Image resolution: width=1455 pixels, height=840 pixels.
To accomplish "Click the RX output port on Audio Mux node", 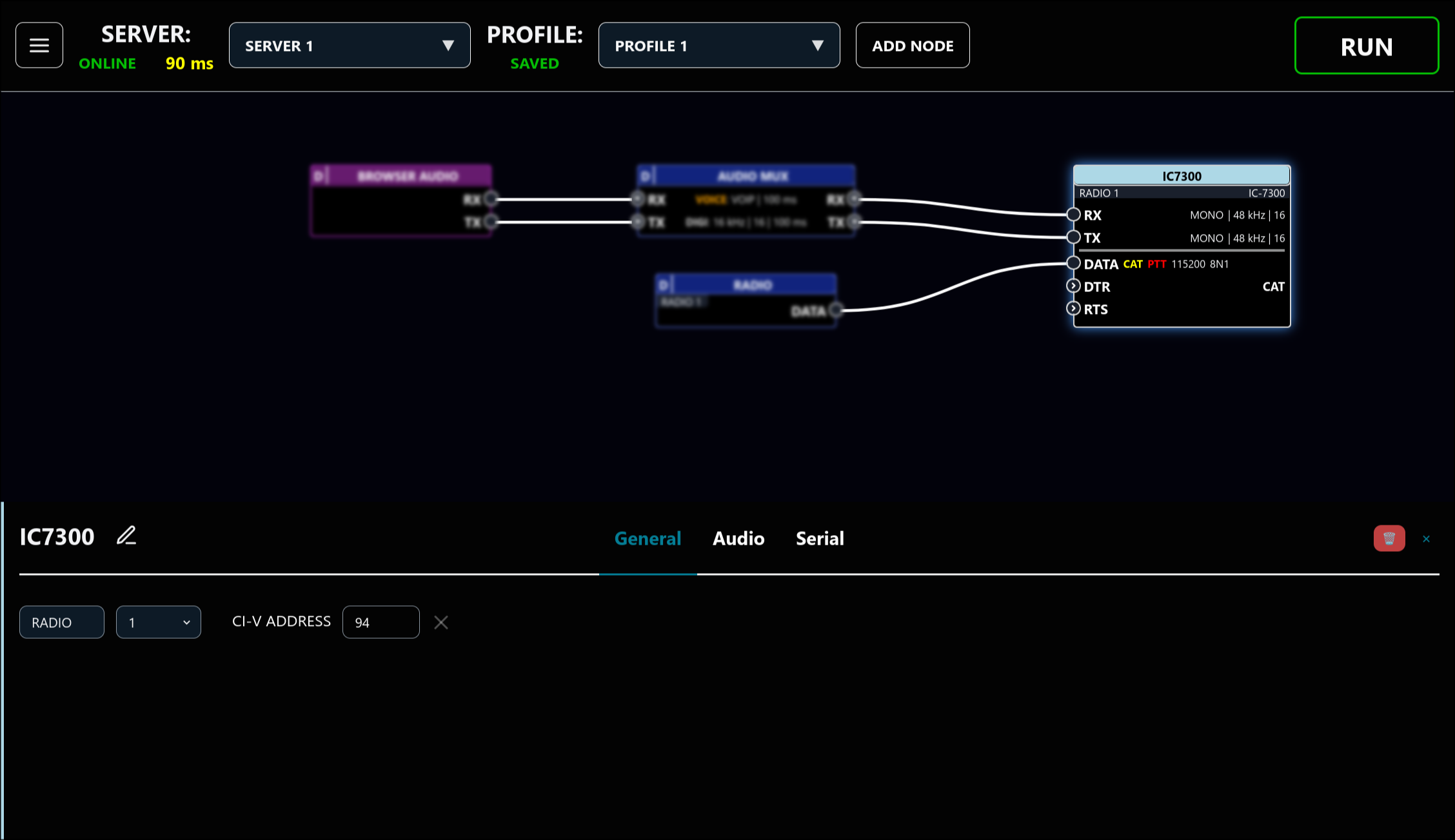I will pos(854,199).
